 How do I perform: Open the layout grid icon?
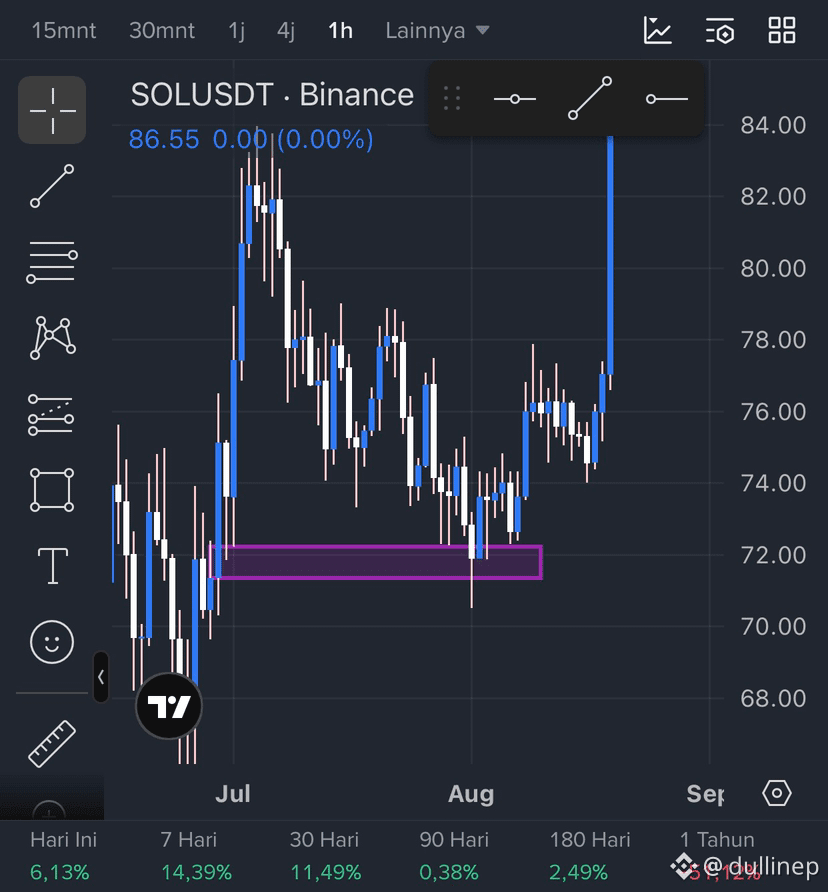pyautogui.click(x=782, y=30)
